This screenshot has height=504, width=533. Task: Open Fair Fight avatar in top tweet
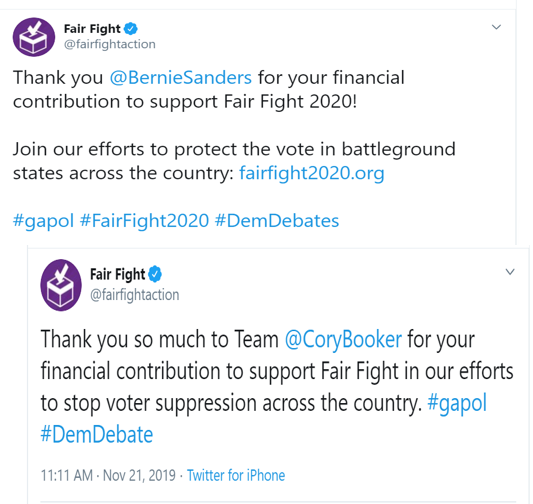[34, 37]
